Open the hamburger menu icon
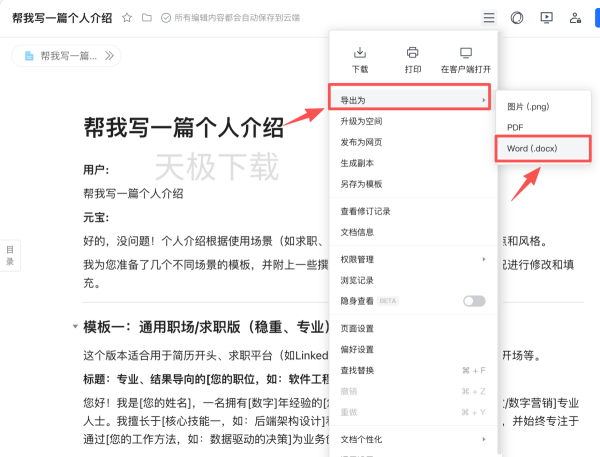The height and width of the screenshot is (457, 600). coord(488,18)
